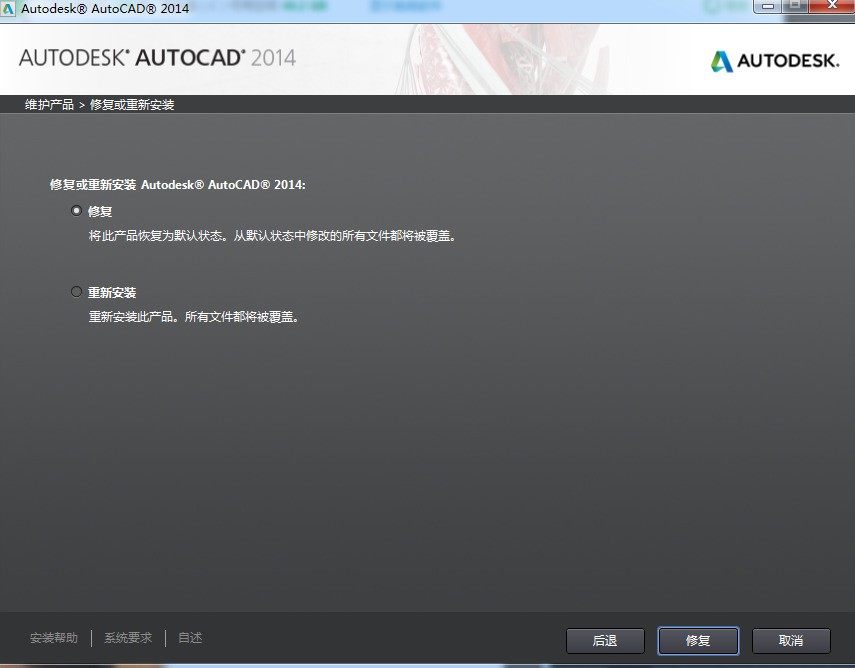
Task: Click the 修复或重新安装 breadcrumb text
Action: [132, 105]
